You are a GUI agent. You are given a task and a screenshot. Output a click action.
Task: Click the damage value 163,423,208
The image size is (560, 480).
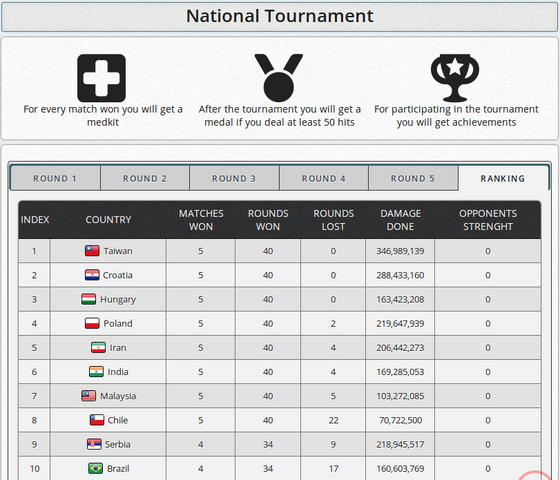400,299
